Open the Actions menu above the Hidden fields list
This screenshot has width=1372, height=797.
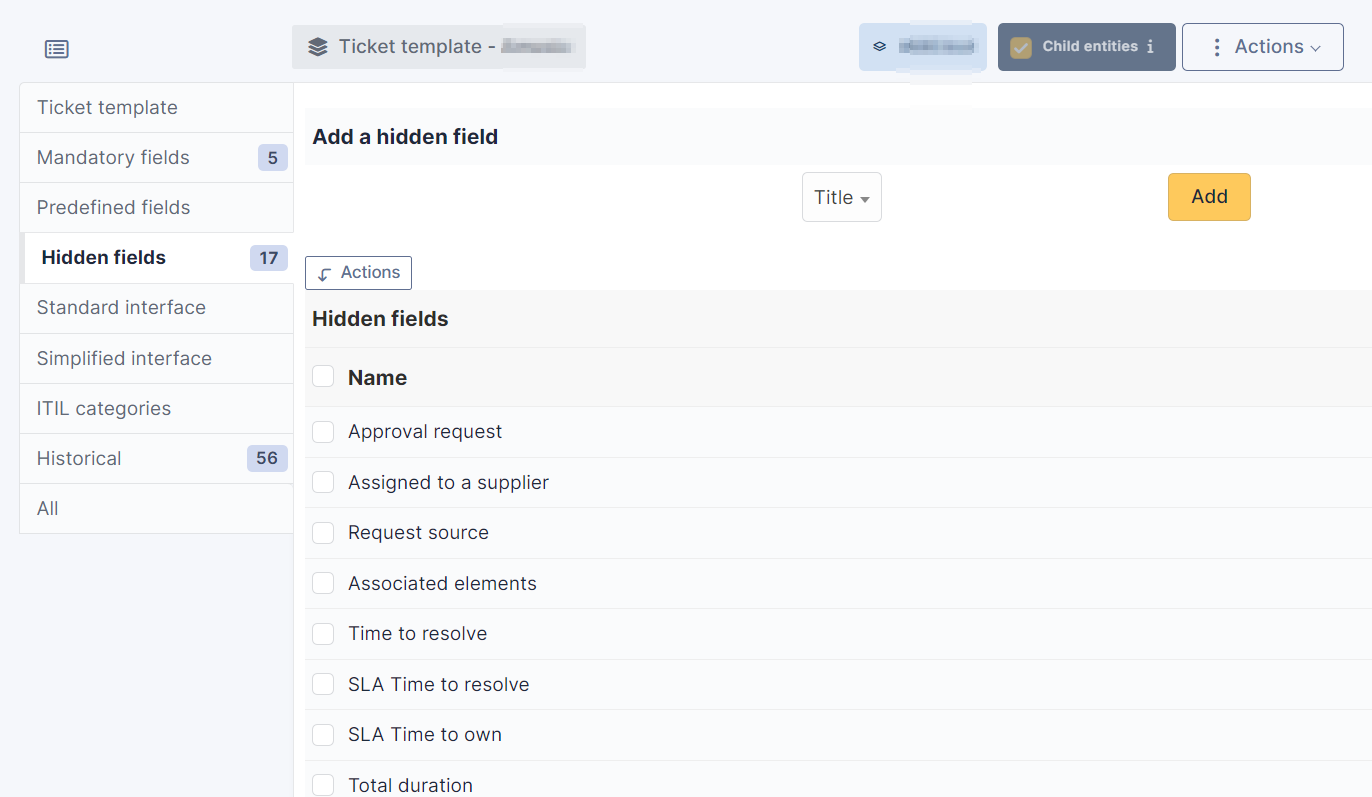(x=358, y=272)
